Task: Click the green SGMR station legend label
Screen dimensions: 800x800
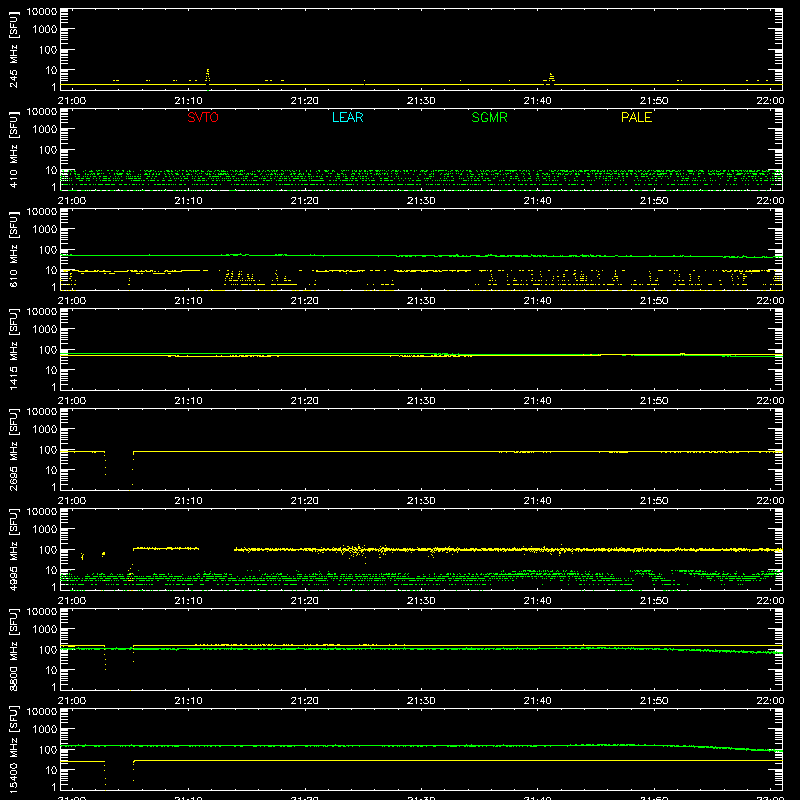Action: pyautogui.click(x=489, y=117)
